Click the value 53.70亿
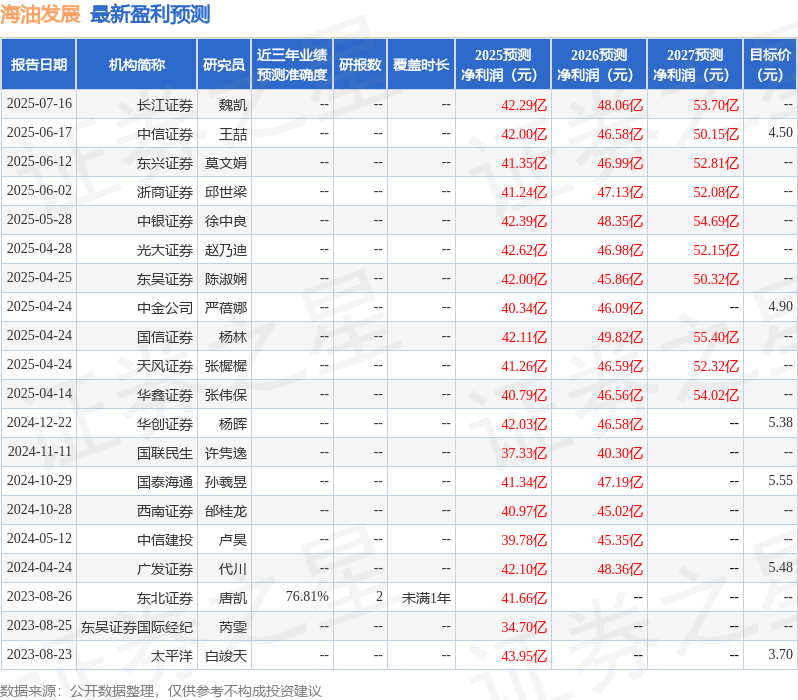This screenshot has height=700, width=798. 716,105
